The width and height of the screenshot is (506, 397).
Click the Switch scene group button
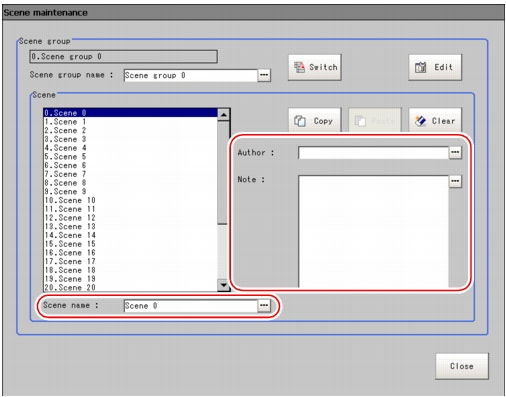click(315, 67)
